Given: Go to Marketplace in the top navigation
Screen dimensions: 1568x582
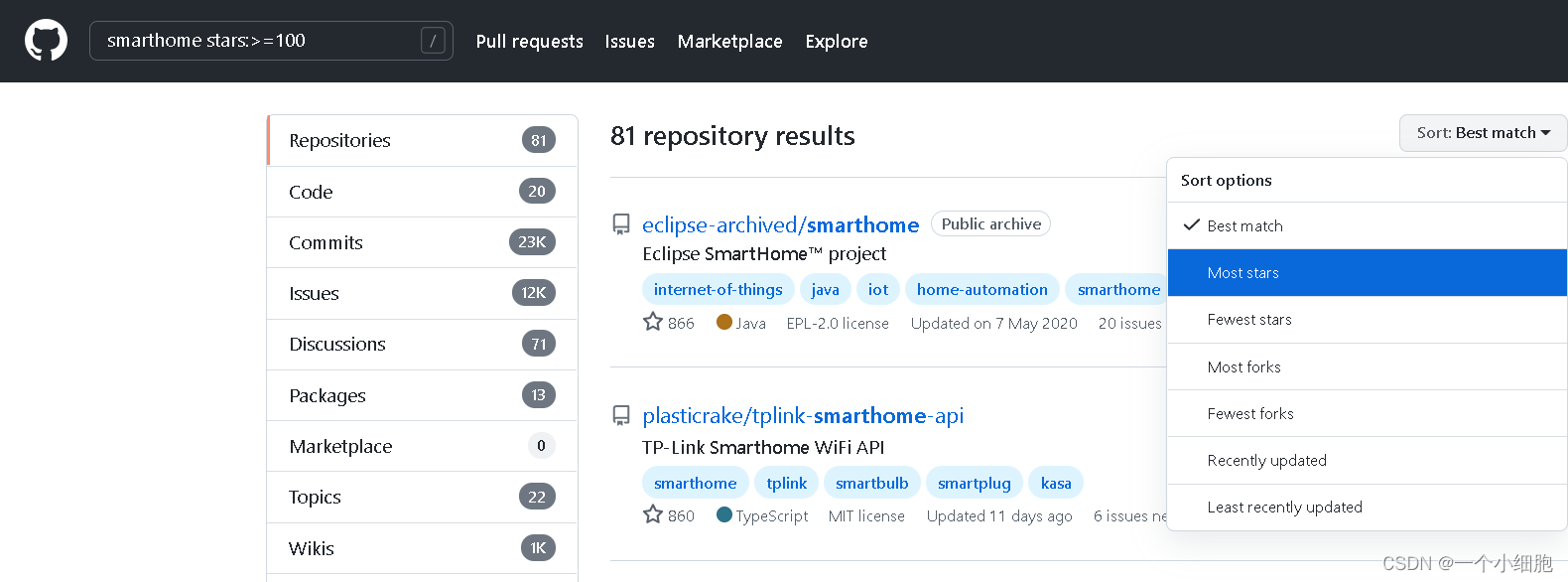Looking at the screenshot, I should point(729,41).
